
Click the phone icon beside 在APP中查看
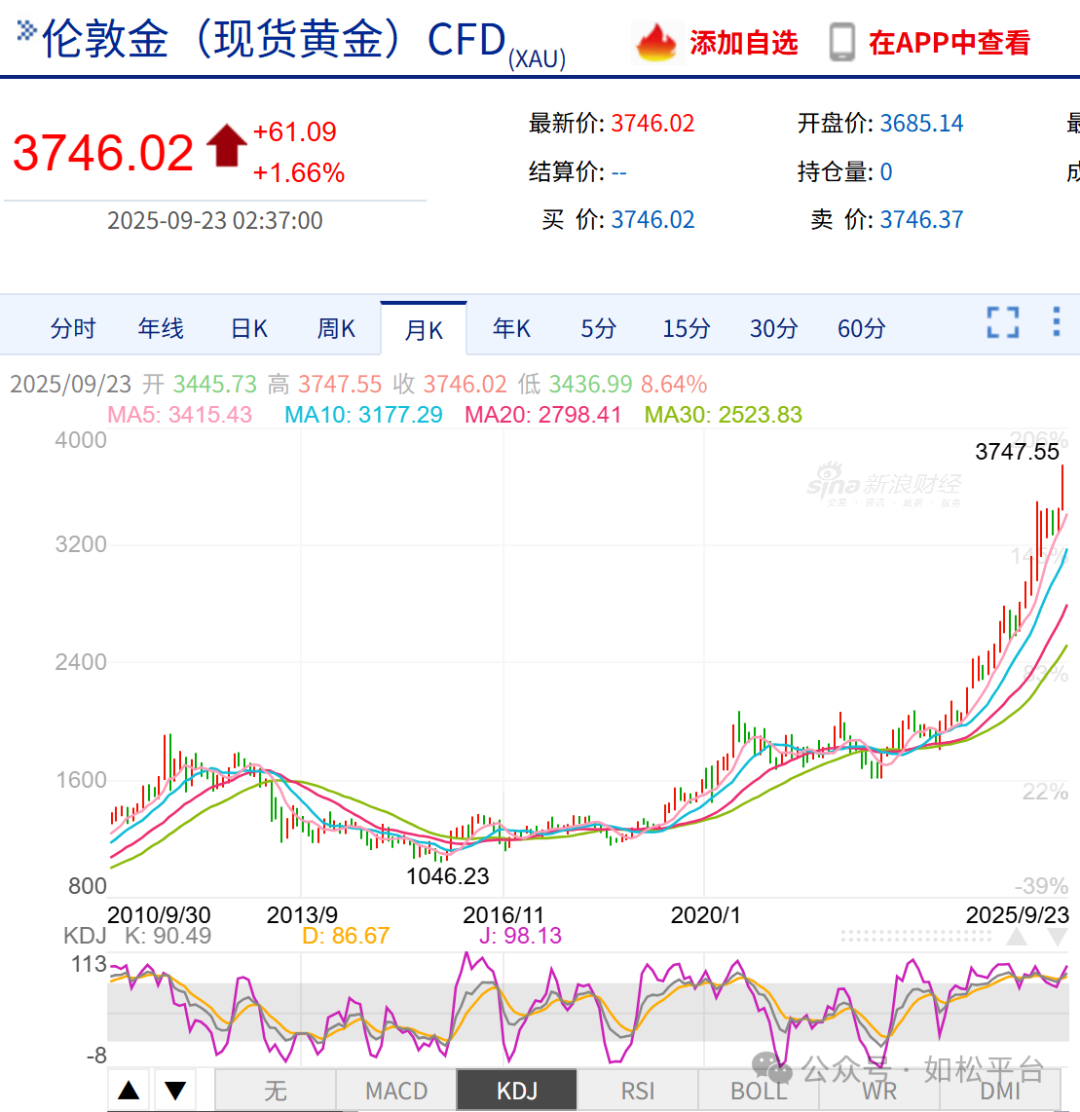click(x=842, y=43)
